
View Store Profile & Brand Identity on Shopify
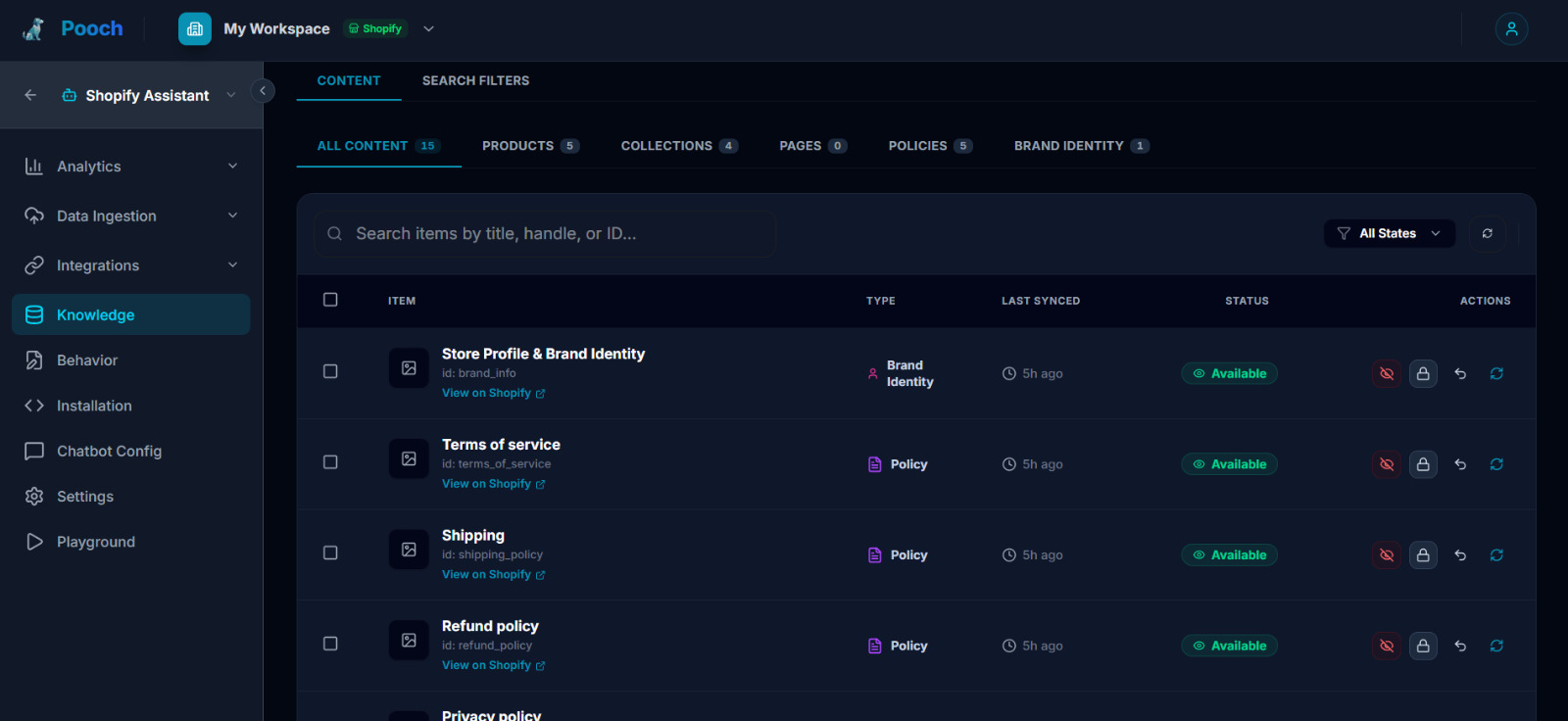(x=493, y=393)
